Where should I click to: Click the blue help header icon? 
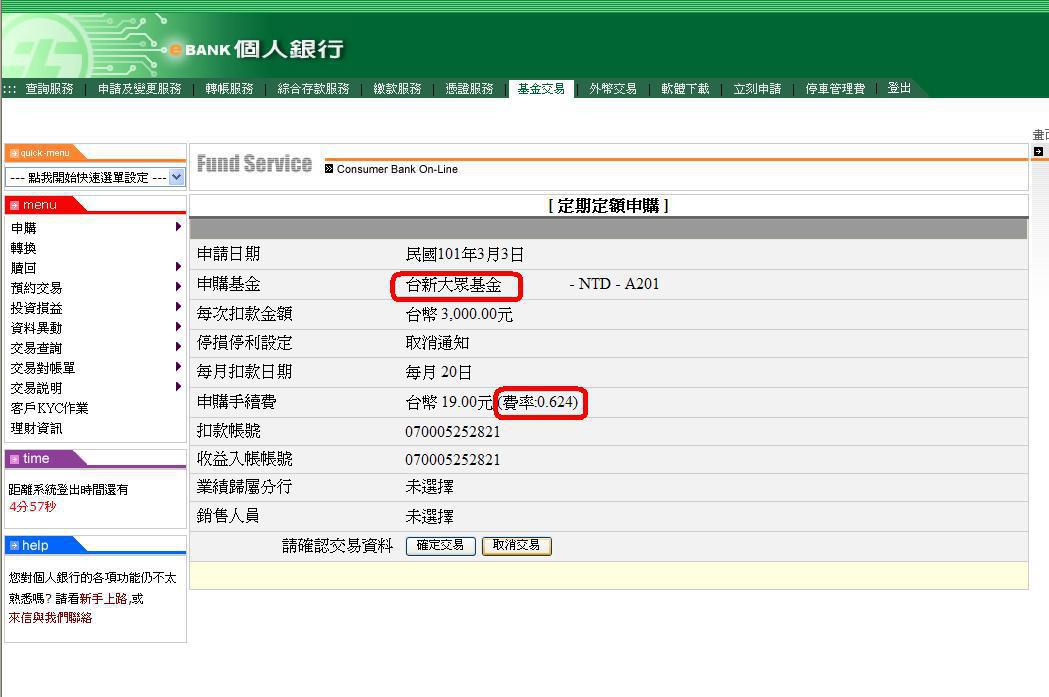pyautogui.click(x=14, y=546)
